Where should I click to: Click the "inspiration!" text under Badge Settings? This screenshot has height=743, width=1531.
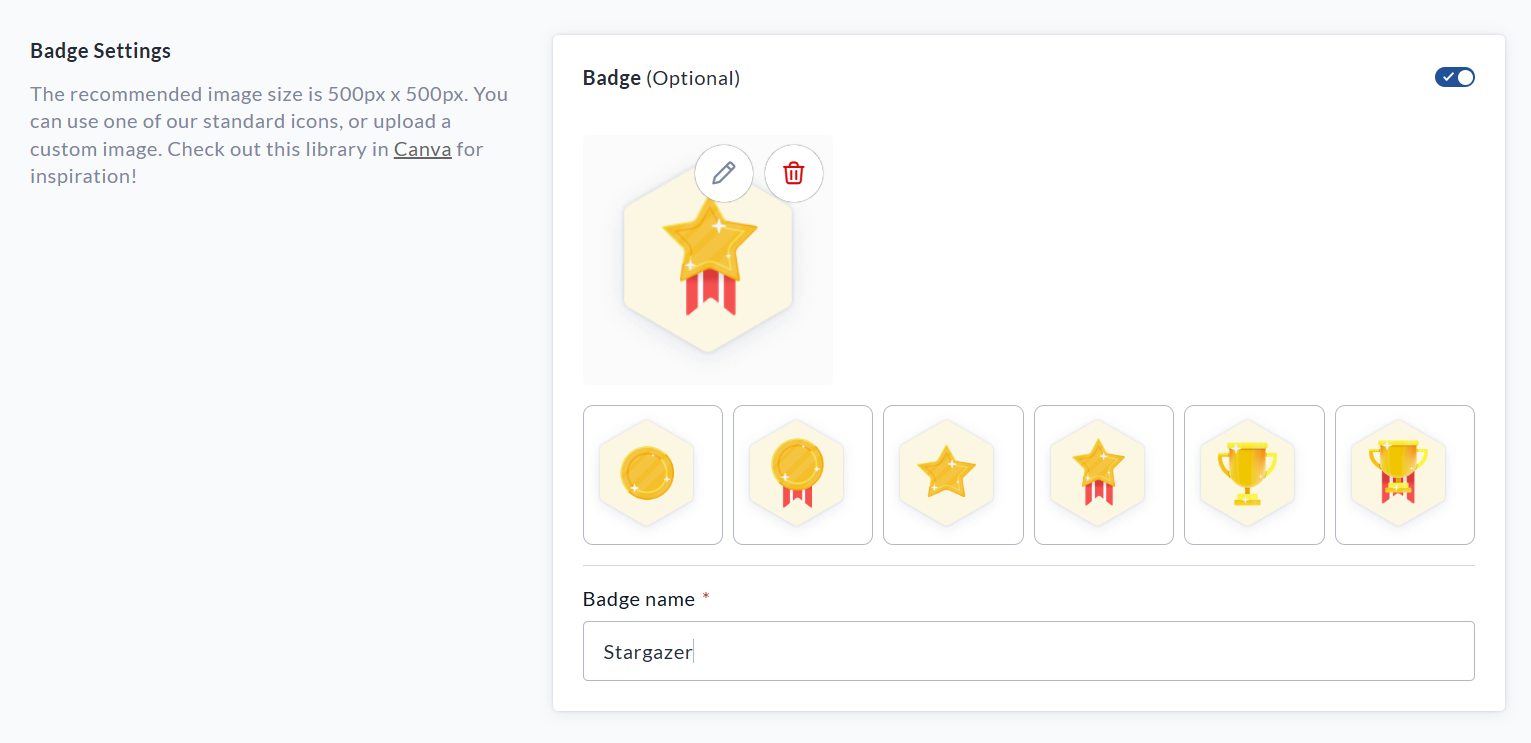coord(83,177)
